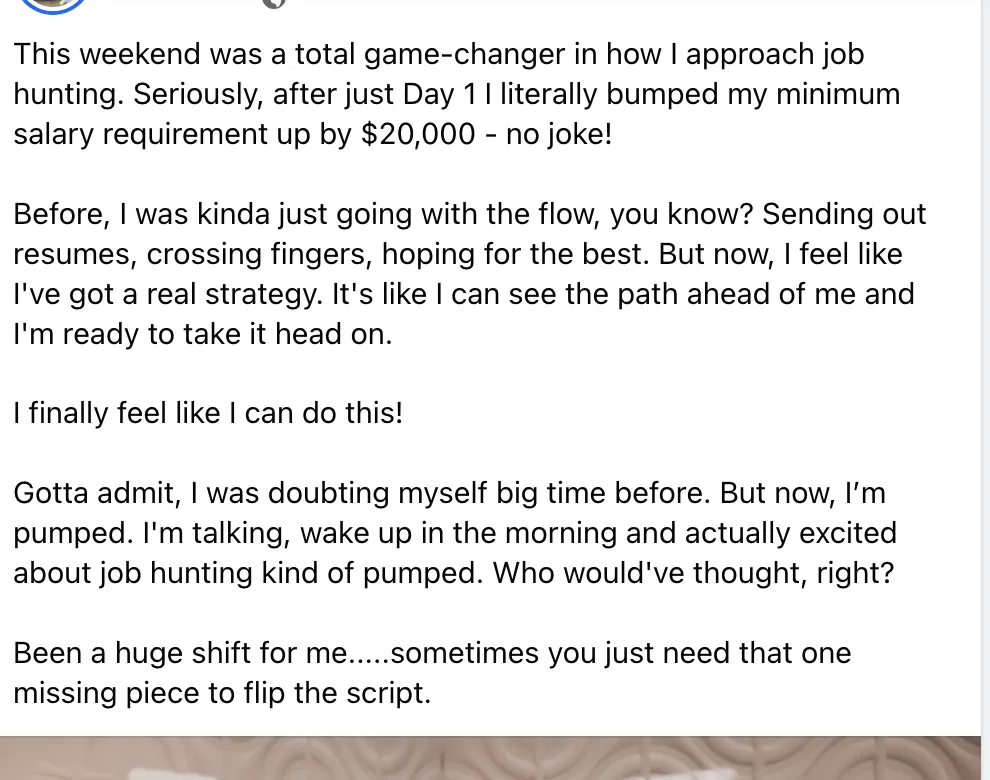
Task: Click the "I finally feel like I can do this!" line
Action: [208, 413]
